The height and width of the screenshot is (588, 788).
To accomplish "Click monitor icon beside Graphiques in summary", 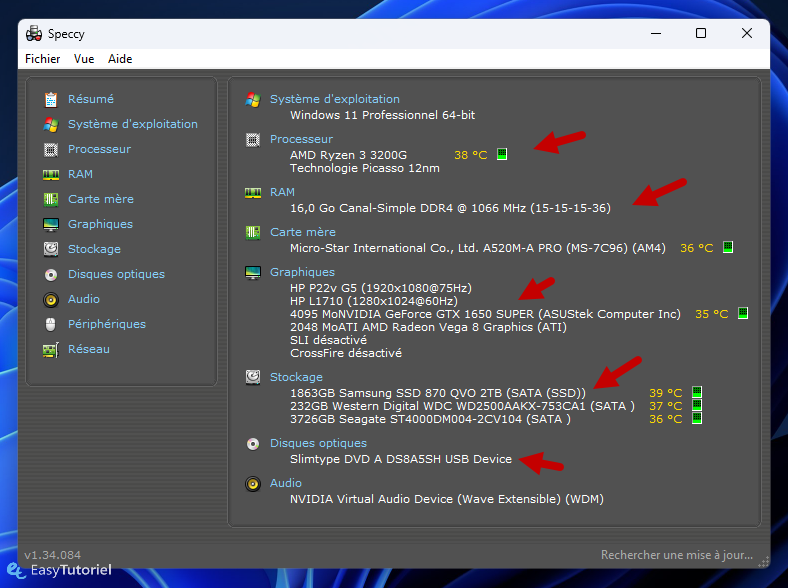I will [x=253, y=272].
